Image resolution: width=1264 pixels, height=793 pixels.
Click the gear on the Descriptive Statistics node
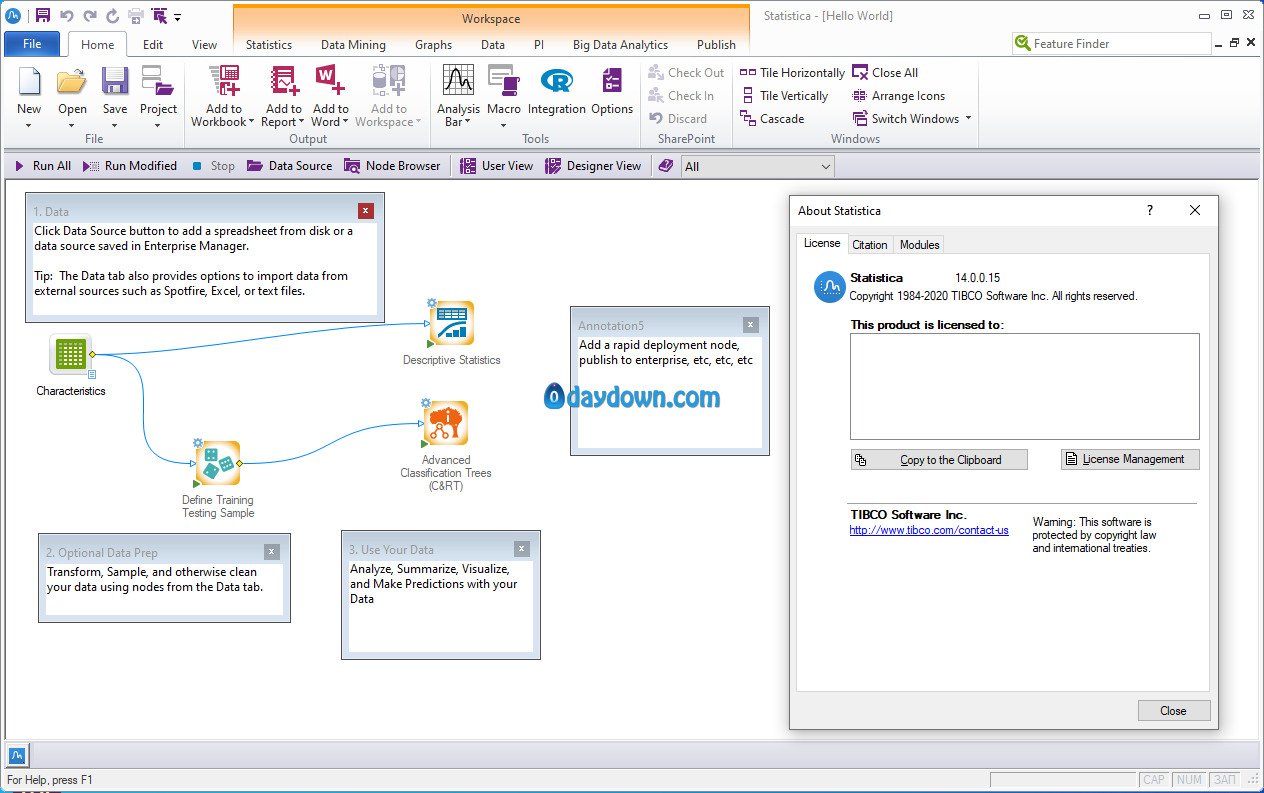pyautogui.click(x=431, y=303)
